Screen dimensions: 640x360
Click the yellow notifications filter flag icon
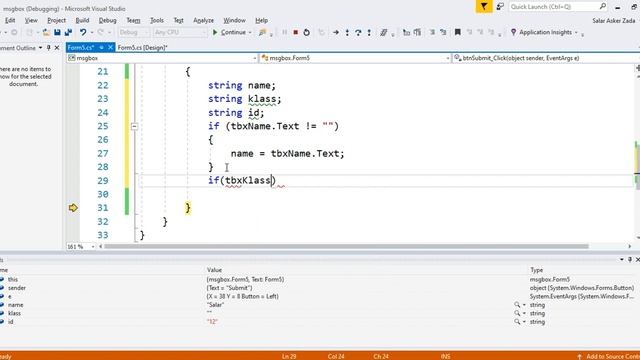coord(484,7)
